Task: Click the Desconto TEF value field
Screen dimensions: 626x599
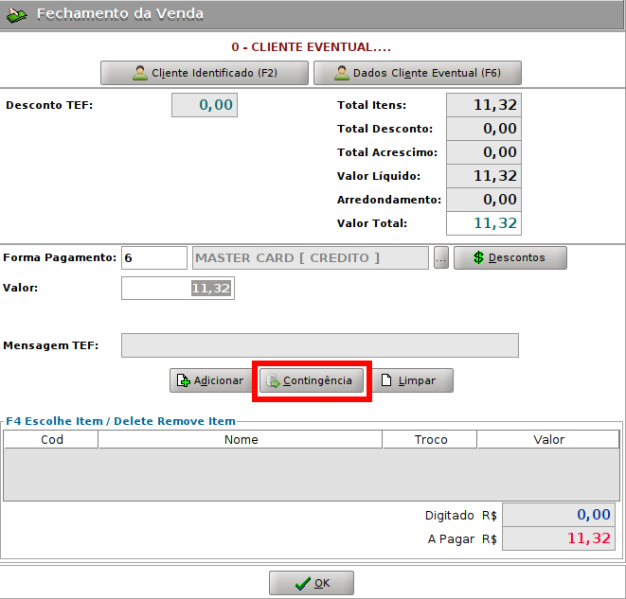Action: (204, 104)
